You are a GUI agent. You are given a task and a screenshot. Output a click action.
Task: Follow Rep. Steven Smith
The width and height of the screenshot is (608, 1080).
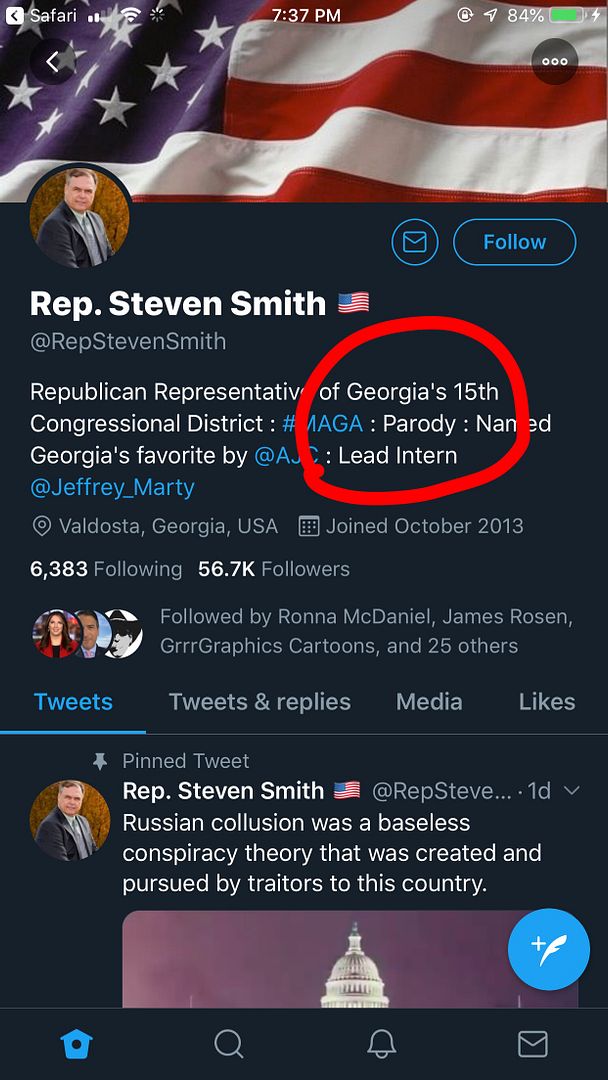click(x=514, y=242)
